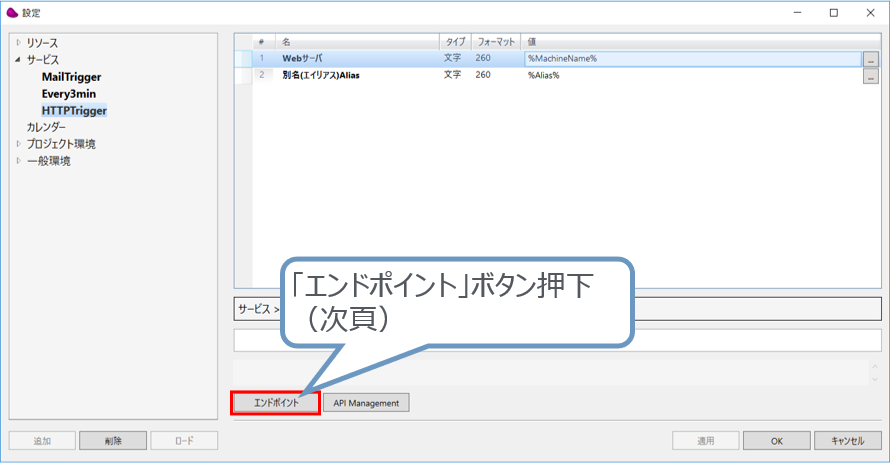Screen dimensions: 890x463
Task: Expand the リソース tree node
Action: pos(18,43)
